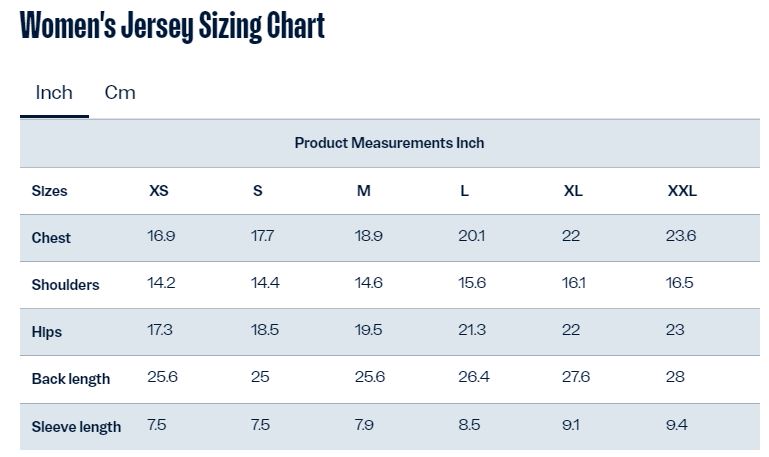Select the Inch tab
This screenshot has width=769, height=457.
point(54,93)
